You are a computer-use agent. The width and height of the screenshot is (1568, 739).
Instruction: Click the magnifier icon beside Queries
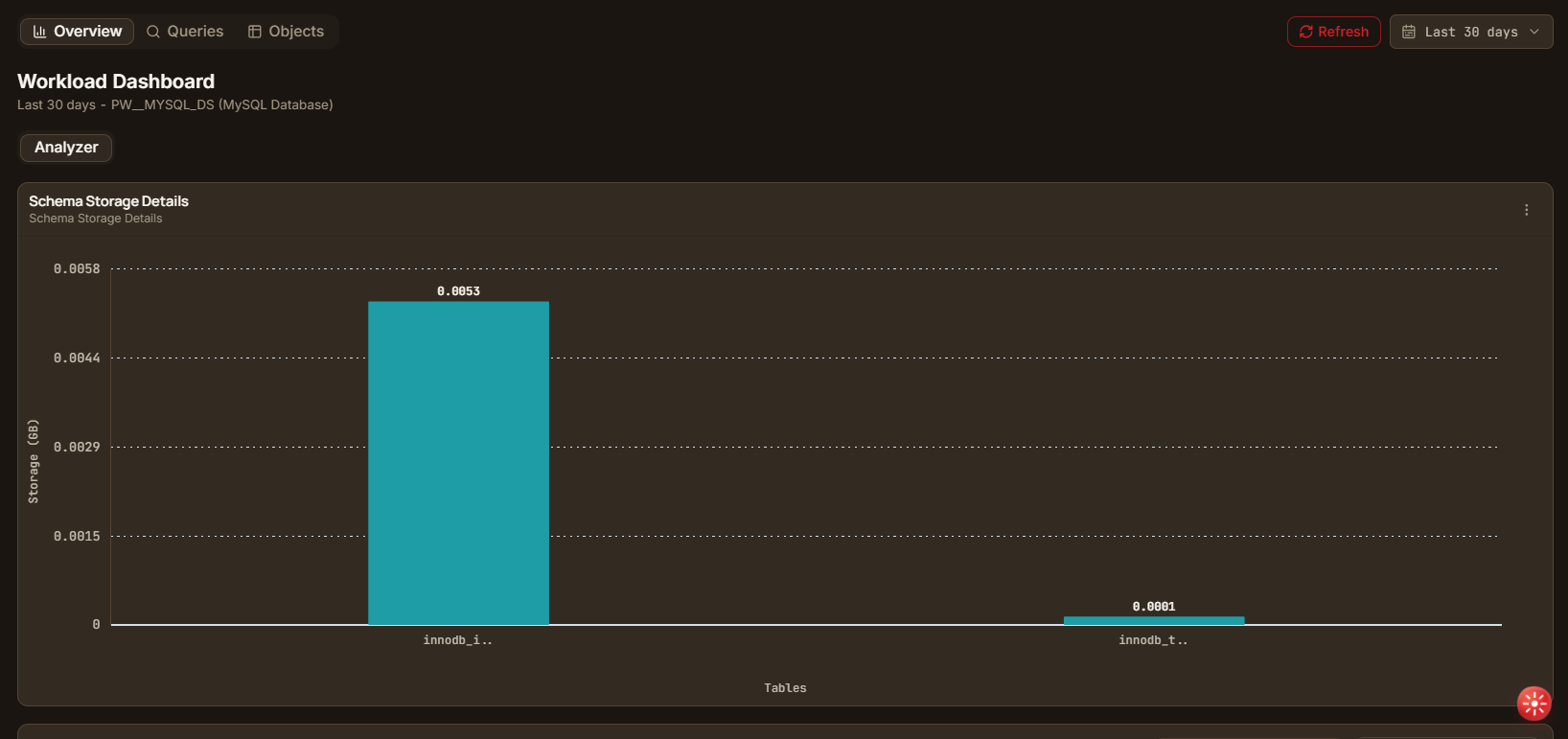pyautogui.click(x=153, y=32)
